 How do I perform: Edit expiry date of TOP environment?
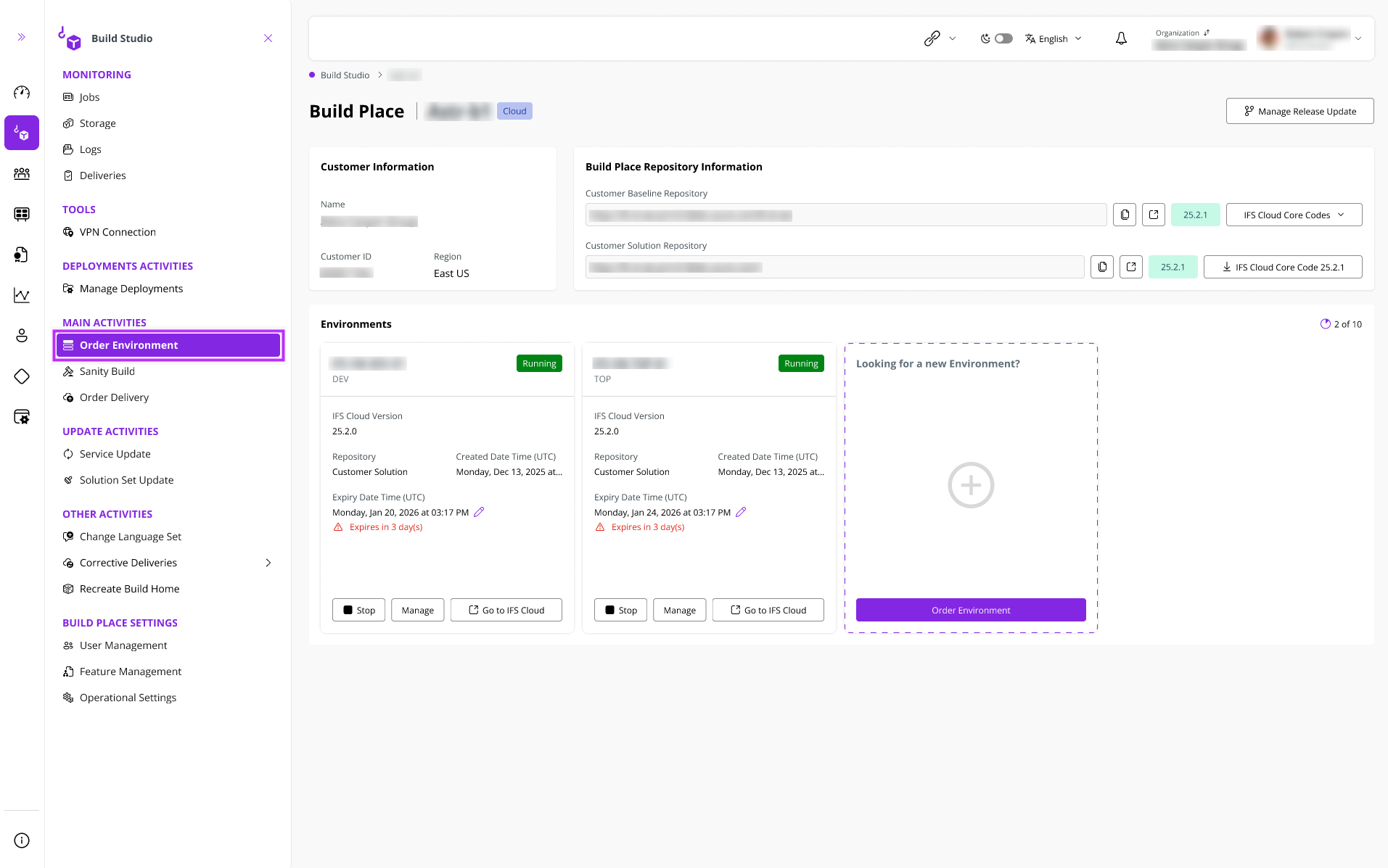pos(741,512)
